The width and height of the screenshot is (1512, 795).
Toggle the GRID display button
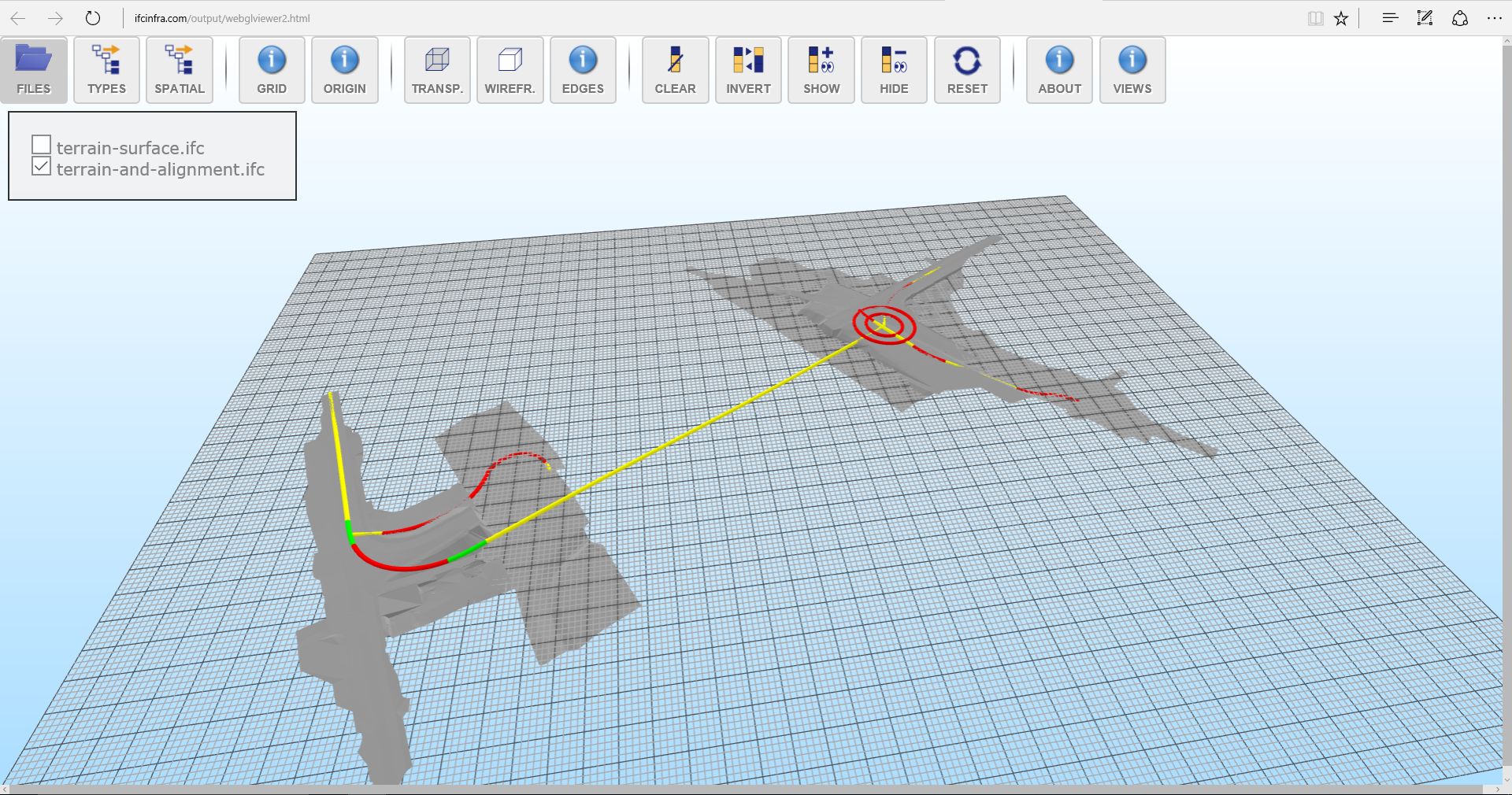pos(272,70)
